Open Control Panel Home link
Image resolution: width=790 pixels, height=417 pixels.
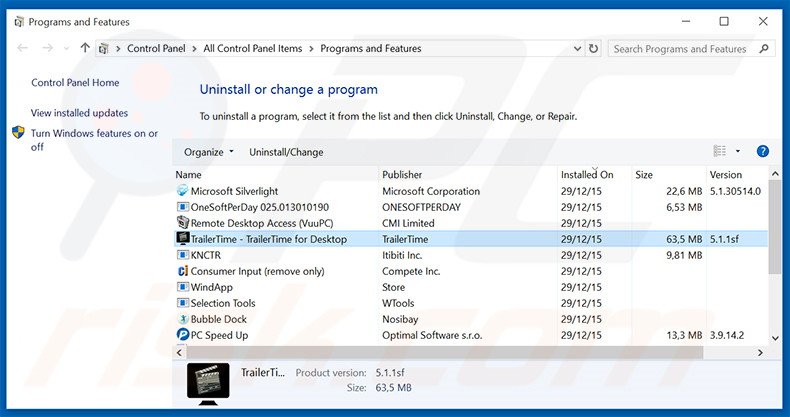pyautogui.click(x=75, y=83)
